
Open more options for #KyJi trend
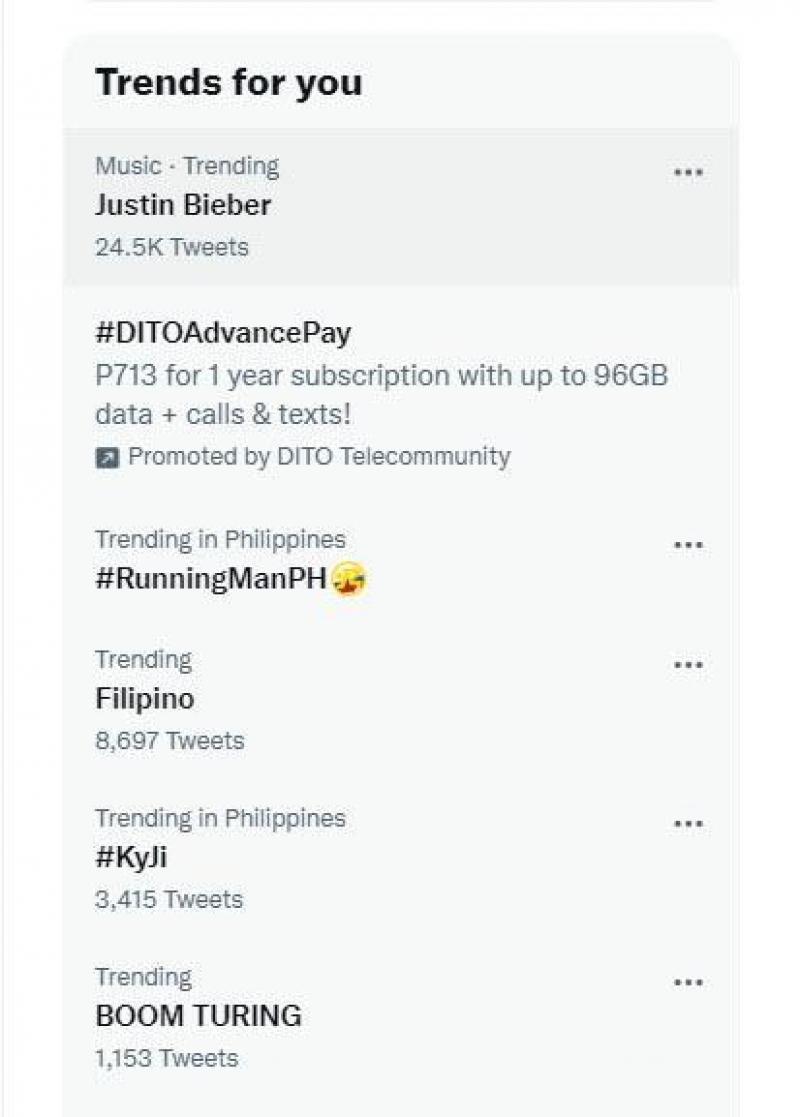[688, 824]
